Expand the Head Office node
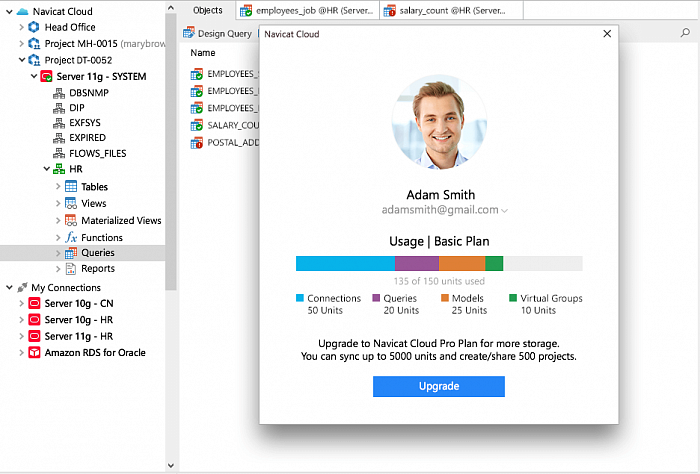The width and height of the screenshot is (700, 474). pyautogui.click(x=21, y=27)
